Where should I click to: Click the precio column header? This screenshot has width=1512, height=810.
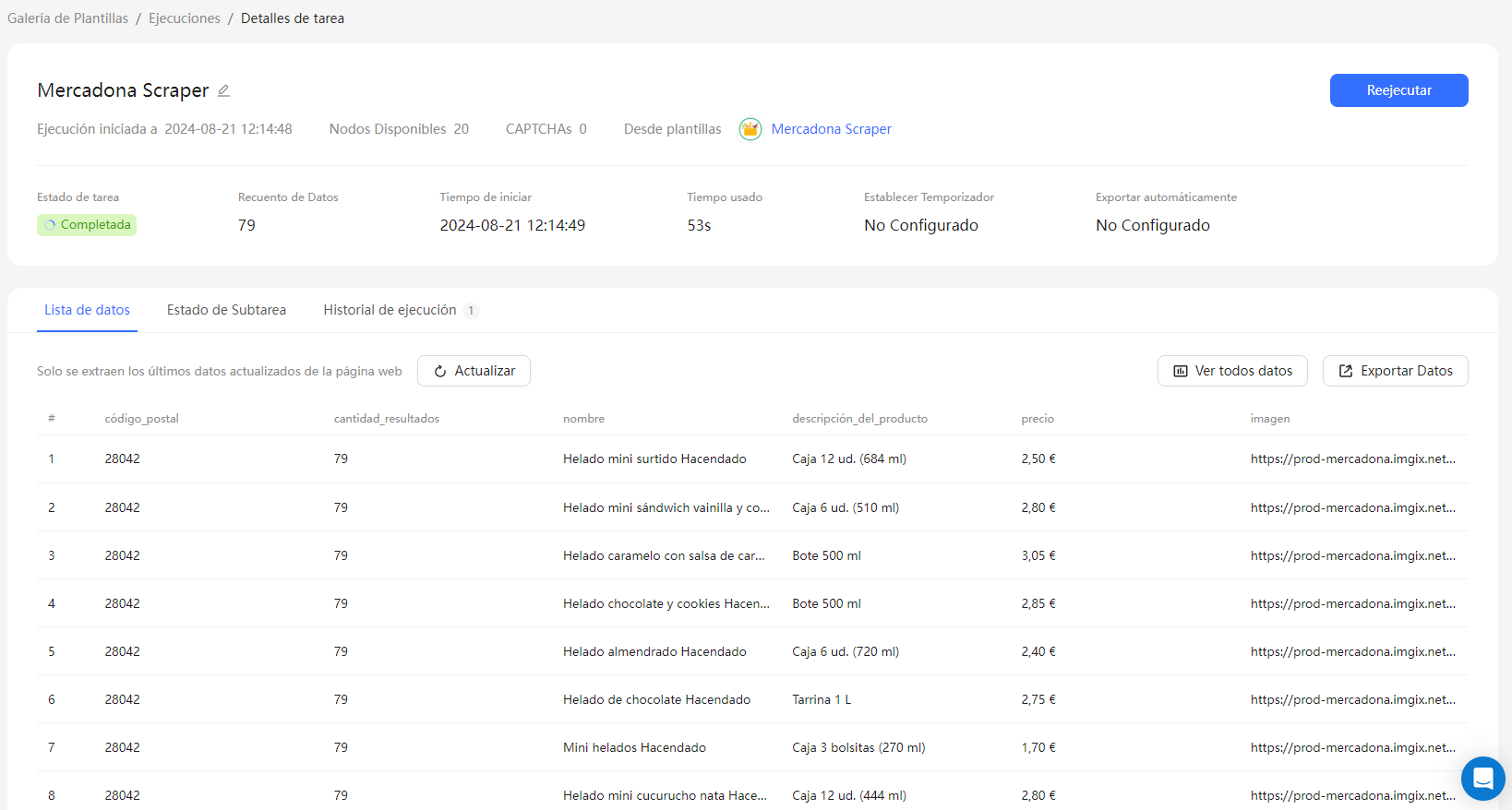(x=1038, y=419)
